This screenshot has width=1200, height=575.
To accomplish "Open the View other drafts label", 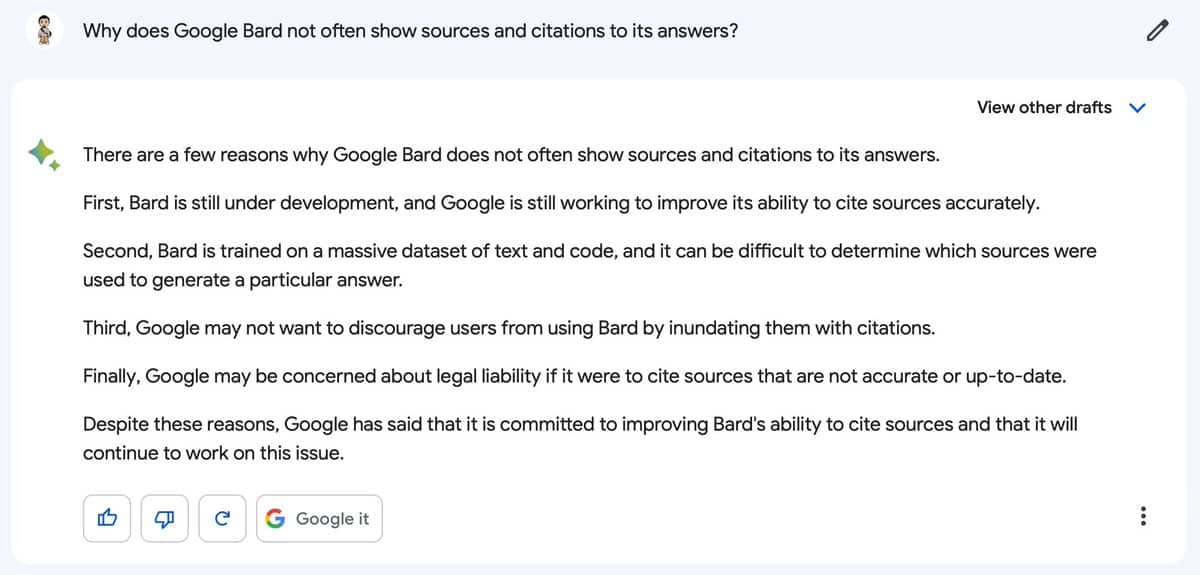I will (x=1044, y=107).
